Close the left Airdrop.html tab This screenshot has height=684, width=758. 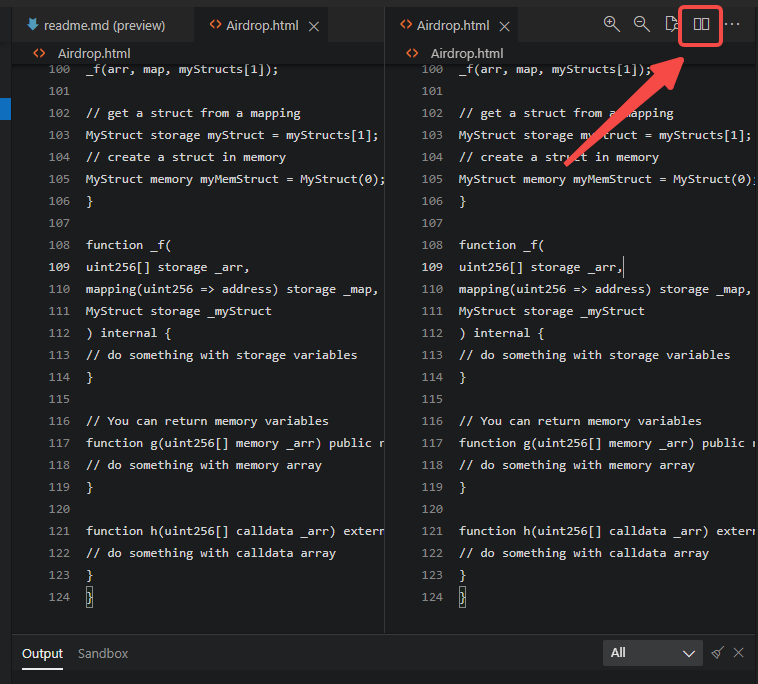pyautogui.click(x=314, y=27)
